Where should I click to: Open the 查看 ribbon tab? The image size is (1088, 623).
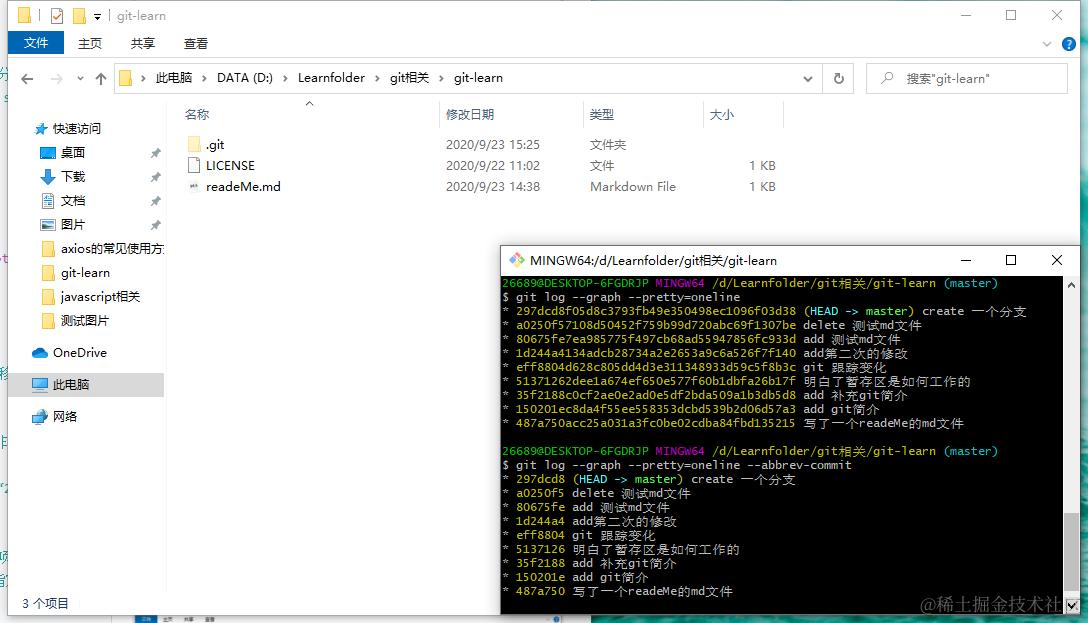(x=196, y=44)
